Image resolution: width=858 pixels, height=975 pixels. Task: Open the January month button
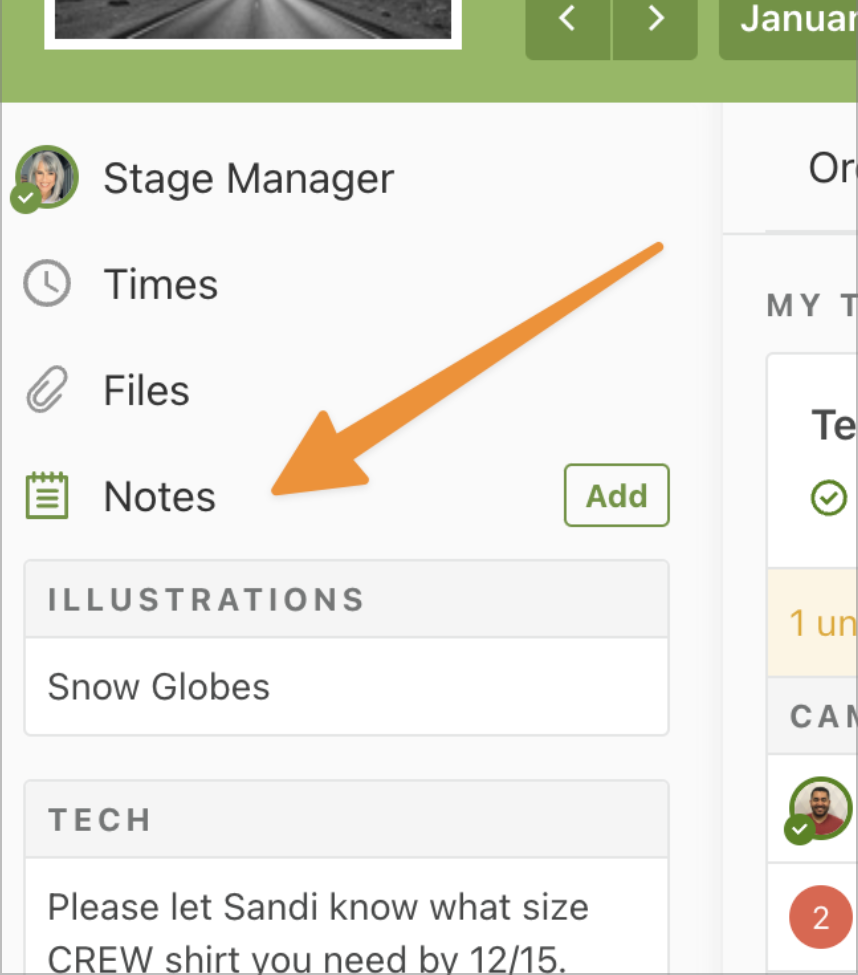(x=788, y=24)
